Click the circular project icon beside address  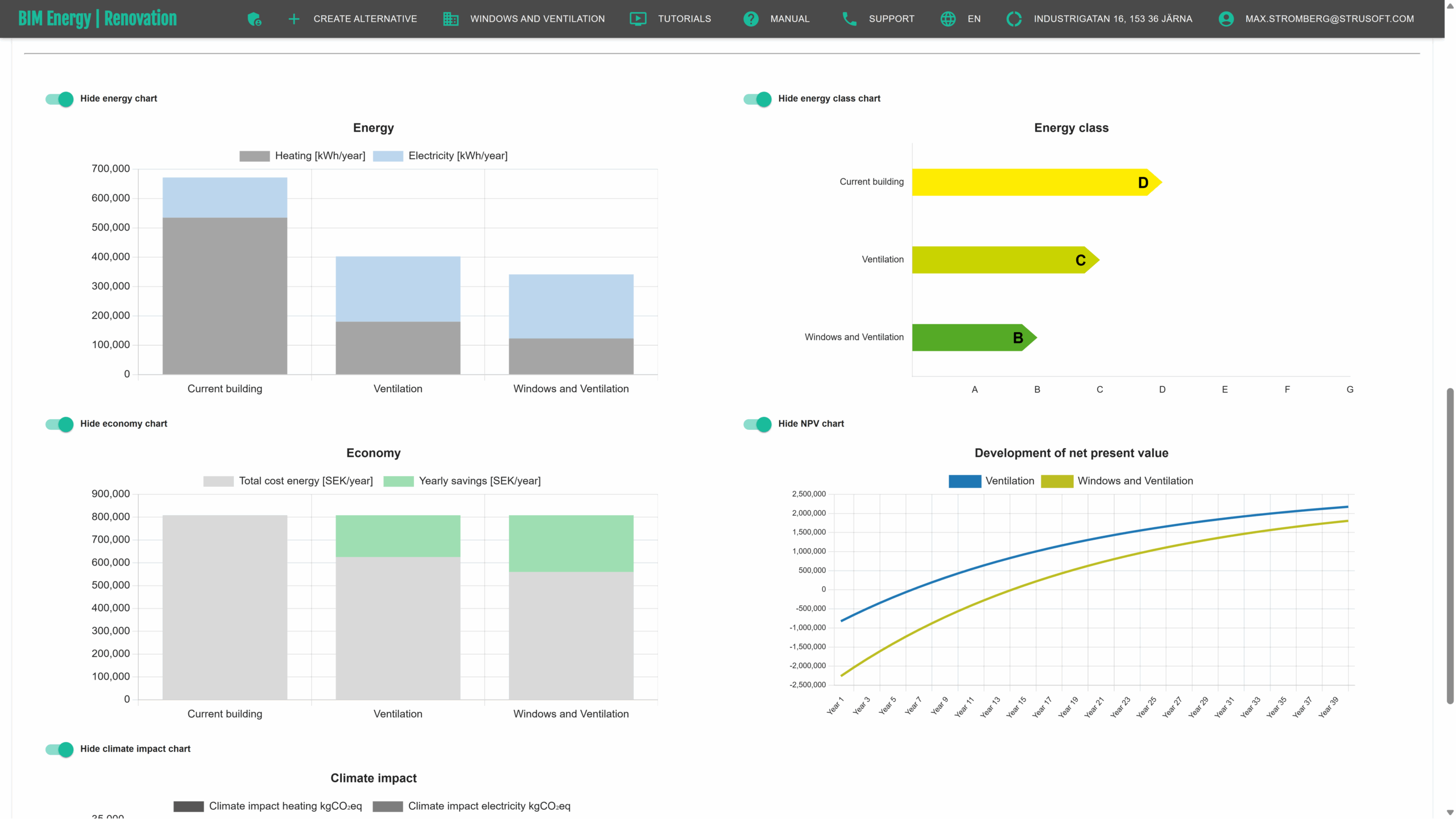[1014, 19]
